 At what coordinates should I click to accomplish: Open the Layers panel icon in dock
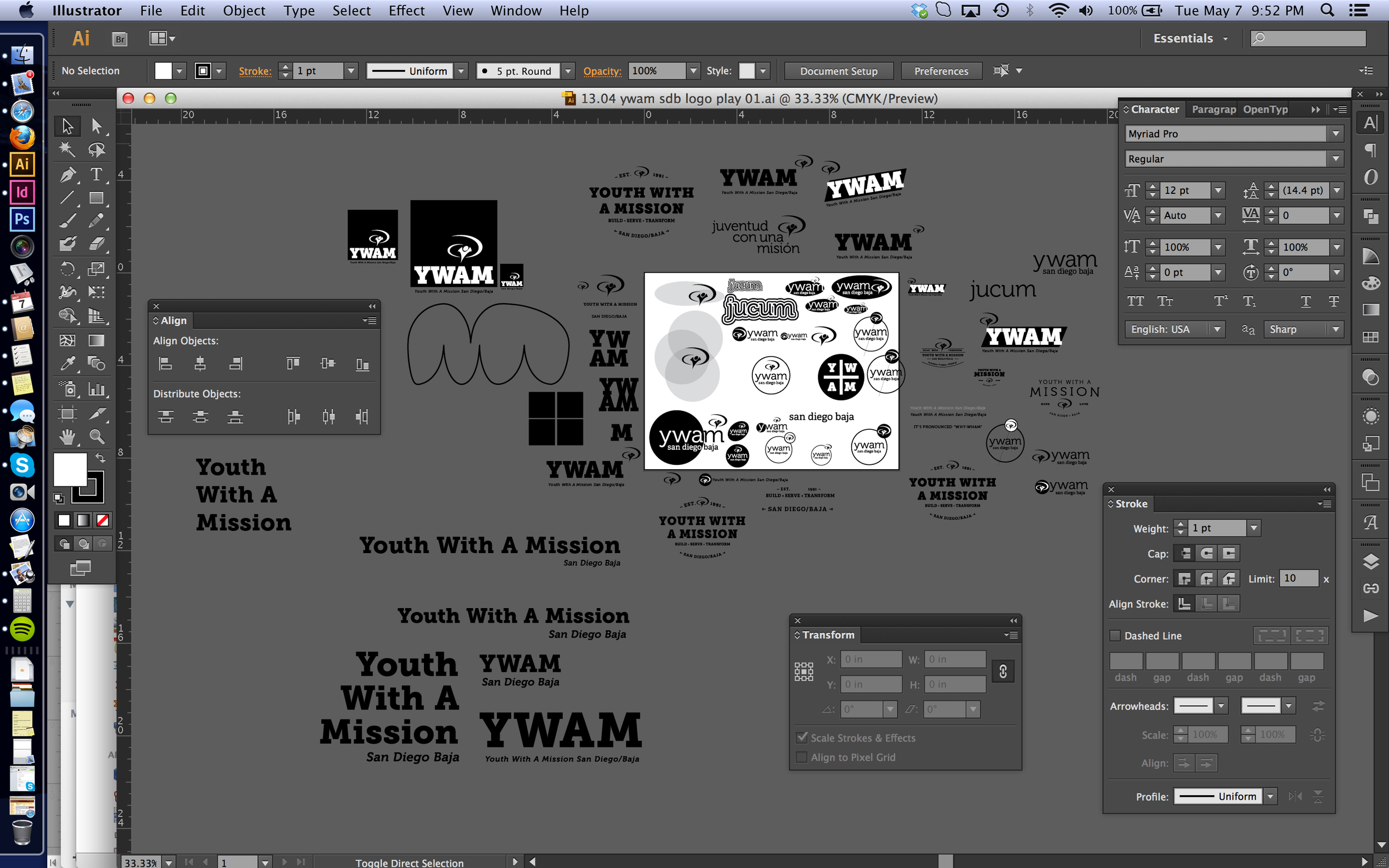(1371, 561)
